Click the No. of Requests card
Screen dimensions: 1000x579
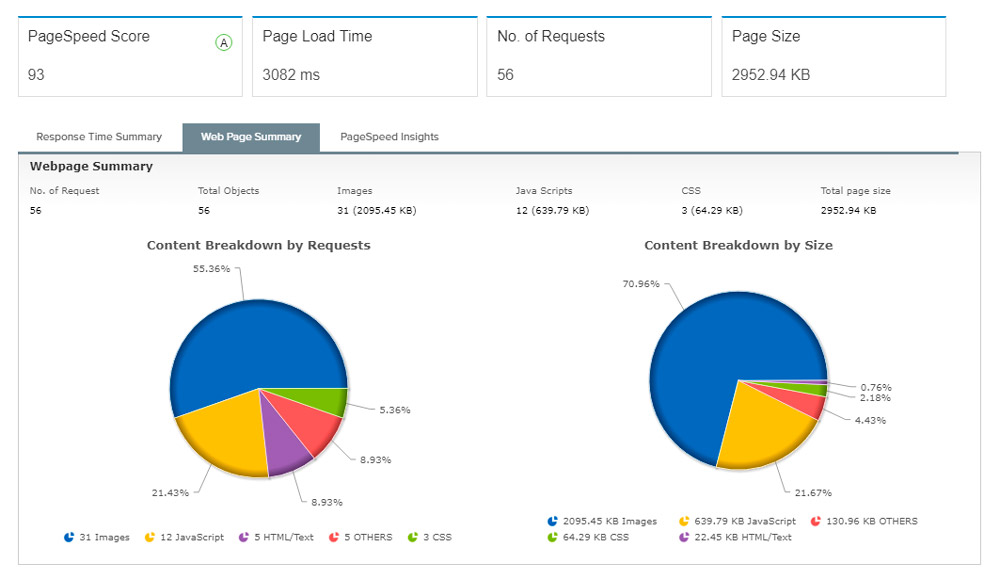pyautogui.click(x=599, y=57)
